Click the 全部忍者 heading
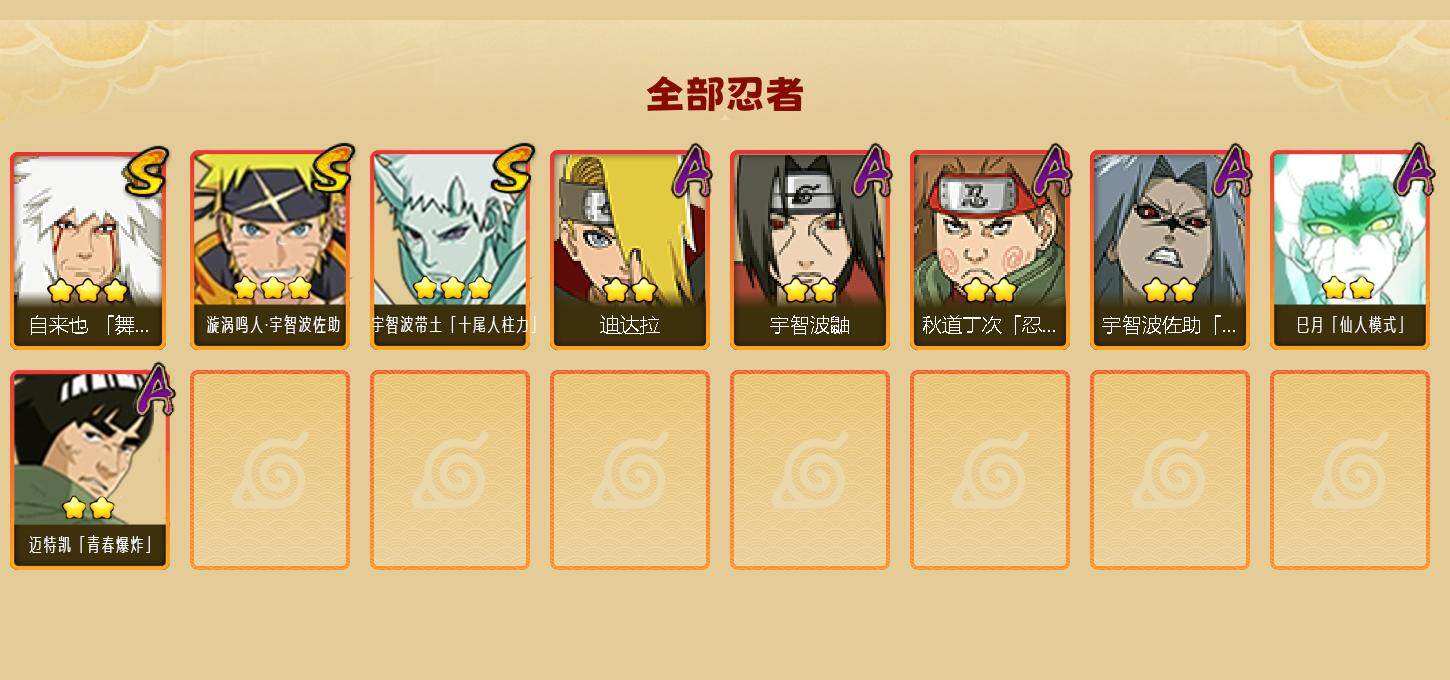The width and height of the screenshot is (1450, 680). 725,95
